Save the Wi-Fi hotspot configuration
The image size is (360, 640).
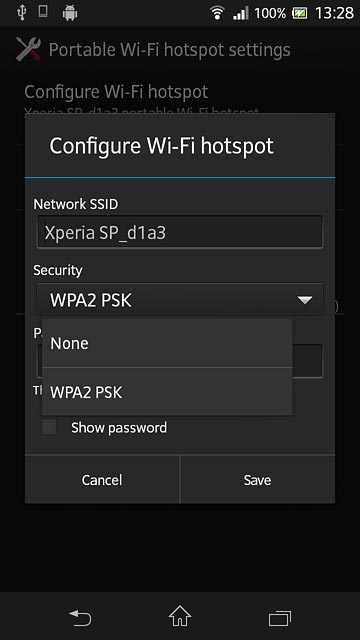click(x=257, y=480)
